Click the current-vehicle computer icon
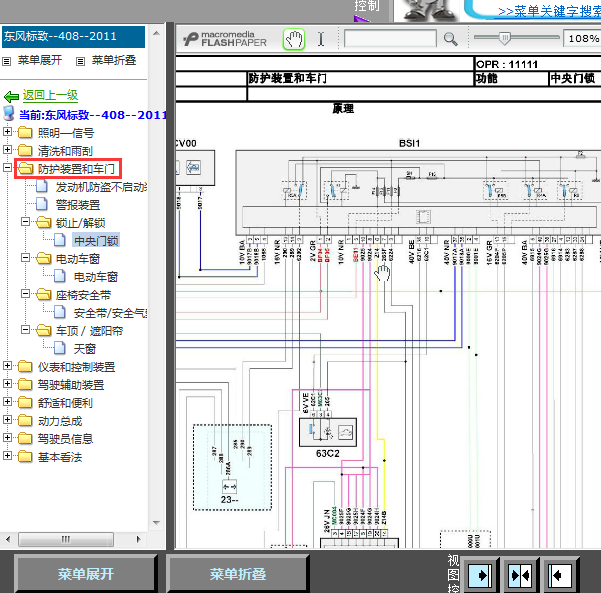The image size is (601, 593). (x=8, y=114)
